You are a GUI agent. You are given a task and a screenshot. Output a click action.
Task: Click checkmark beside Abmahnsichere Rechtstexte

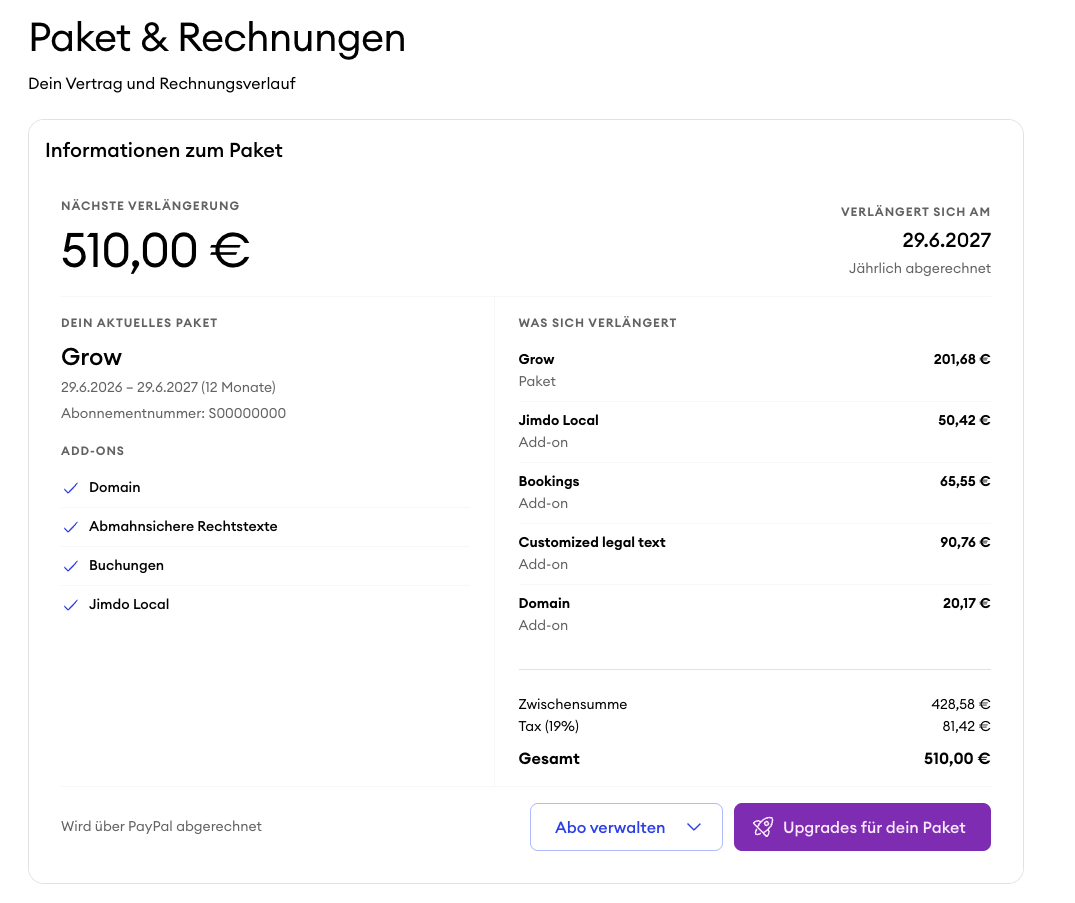(71, 527)
